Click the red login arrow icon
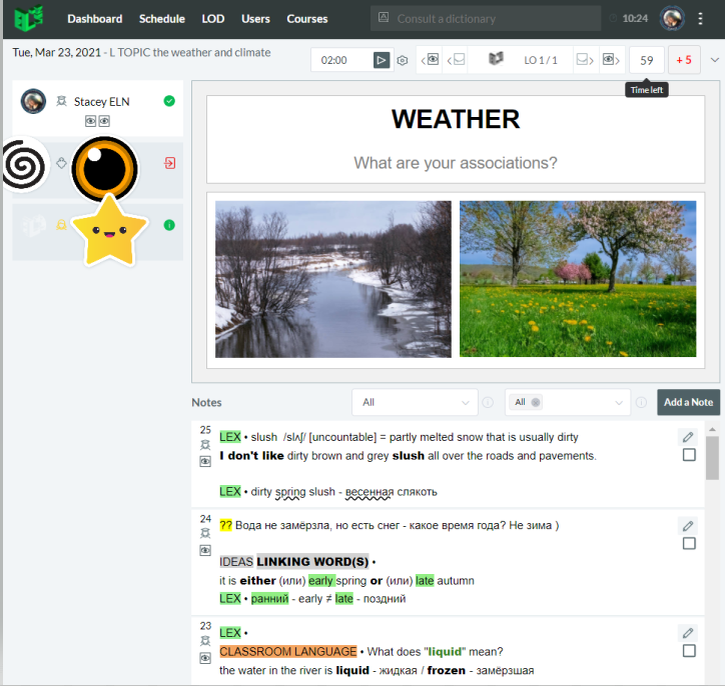This screenshot has height=686, width=725. point(170,163)
